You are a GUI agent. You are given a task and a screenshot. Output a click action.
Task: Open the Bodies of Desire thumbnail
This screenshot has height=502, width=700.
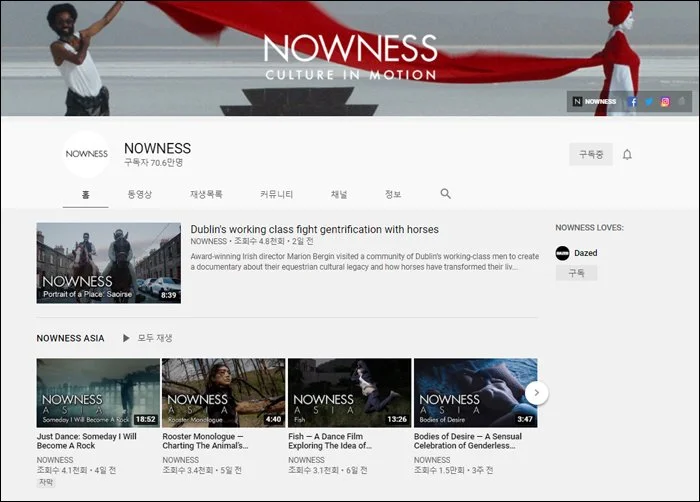pos(475,393)
